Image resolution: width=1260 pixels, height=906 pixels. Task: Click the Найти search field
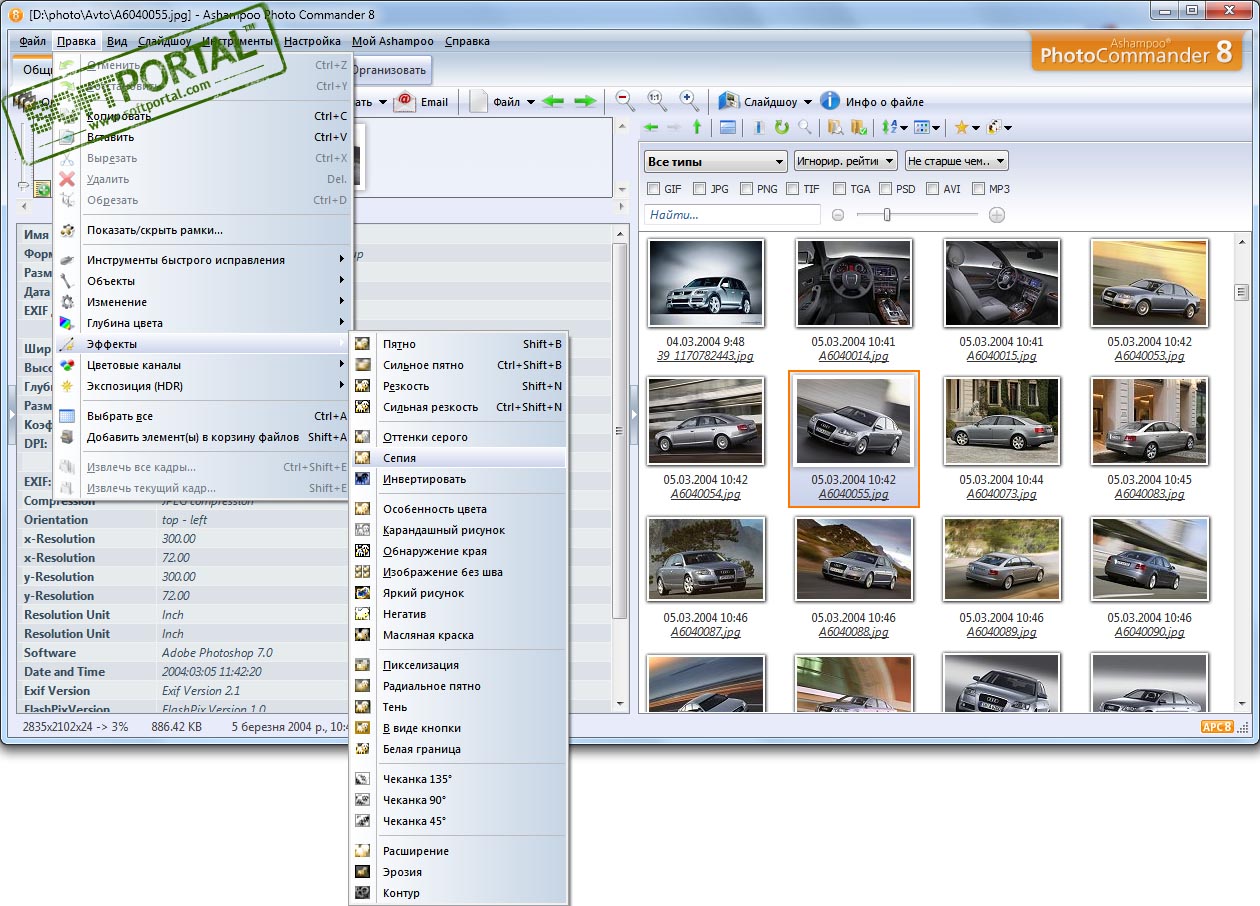coord(733,215)
